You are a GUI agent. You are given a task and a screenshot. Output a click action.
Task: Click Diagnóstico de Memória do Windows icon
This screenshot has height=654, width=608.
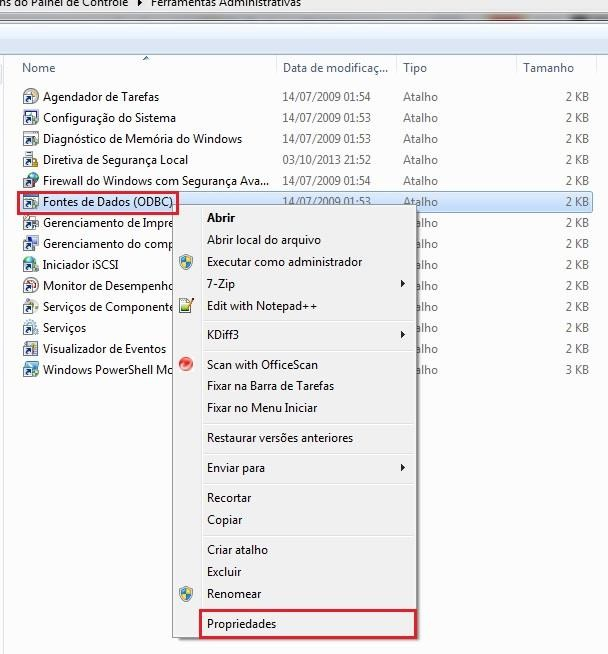(x=30, y=138)
